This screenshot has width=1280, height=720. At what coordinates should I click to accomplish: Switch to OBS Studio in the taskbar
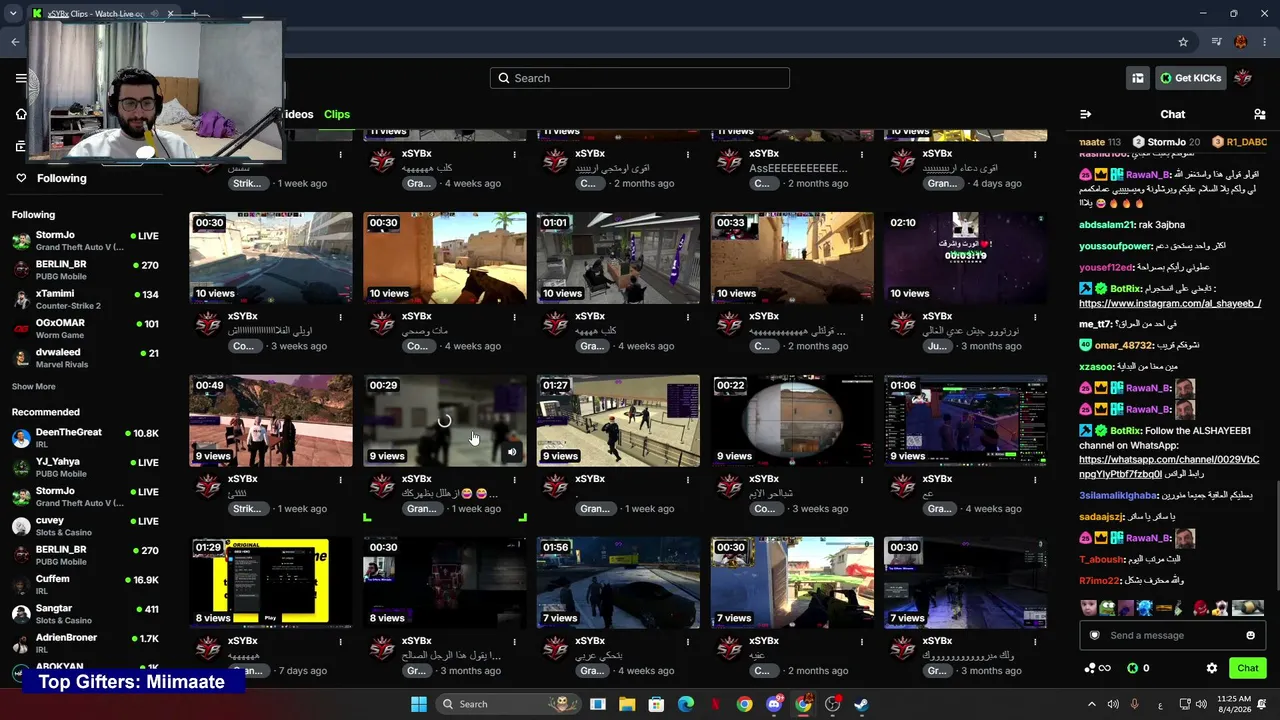(832, 704)
